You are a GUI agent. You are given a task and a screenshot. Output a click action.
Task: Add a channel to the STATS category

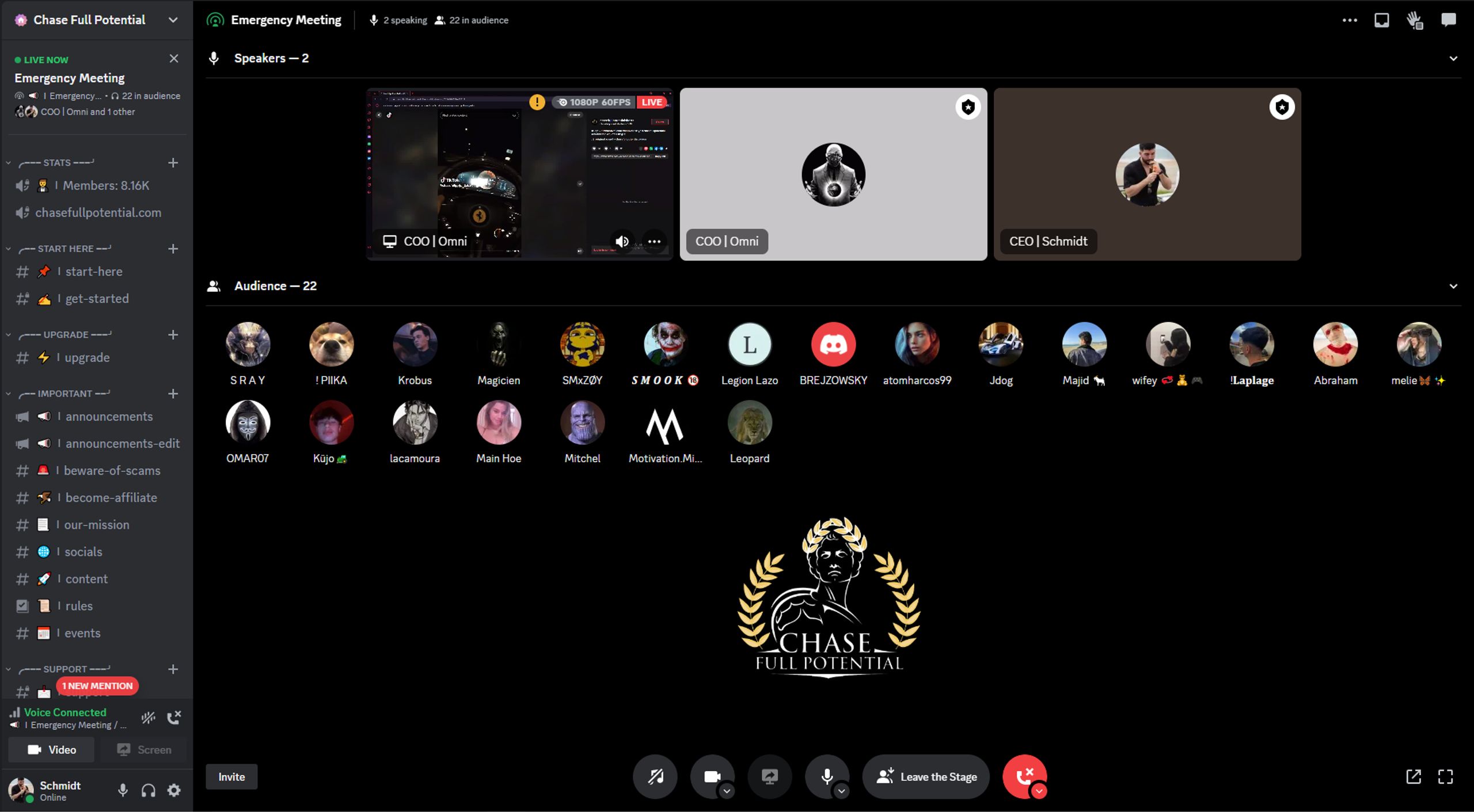coord(173,163)
